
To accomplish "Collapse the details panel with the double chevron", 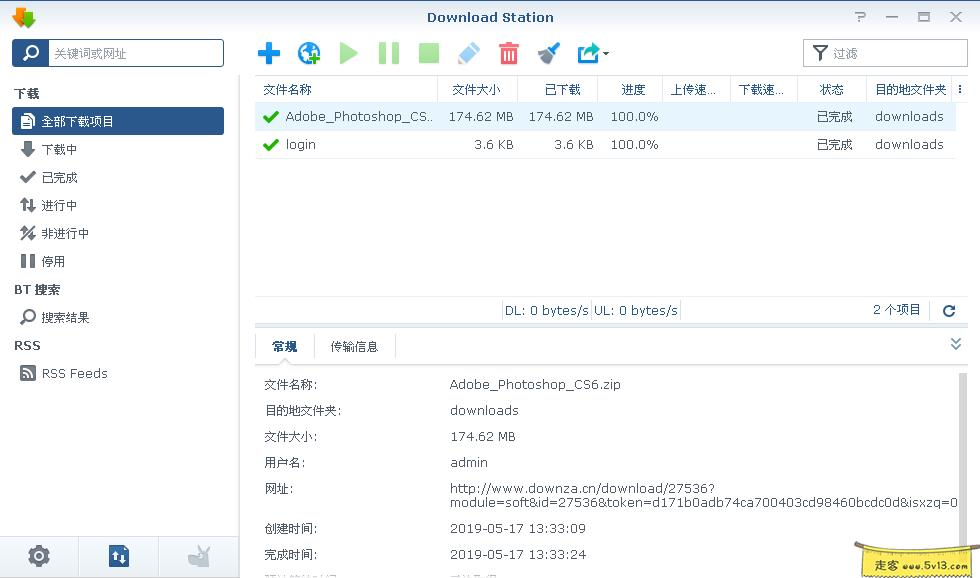I will pyautogui.click(x=955, y=343).
